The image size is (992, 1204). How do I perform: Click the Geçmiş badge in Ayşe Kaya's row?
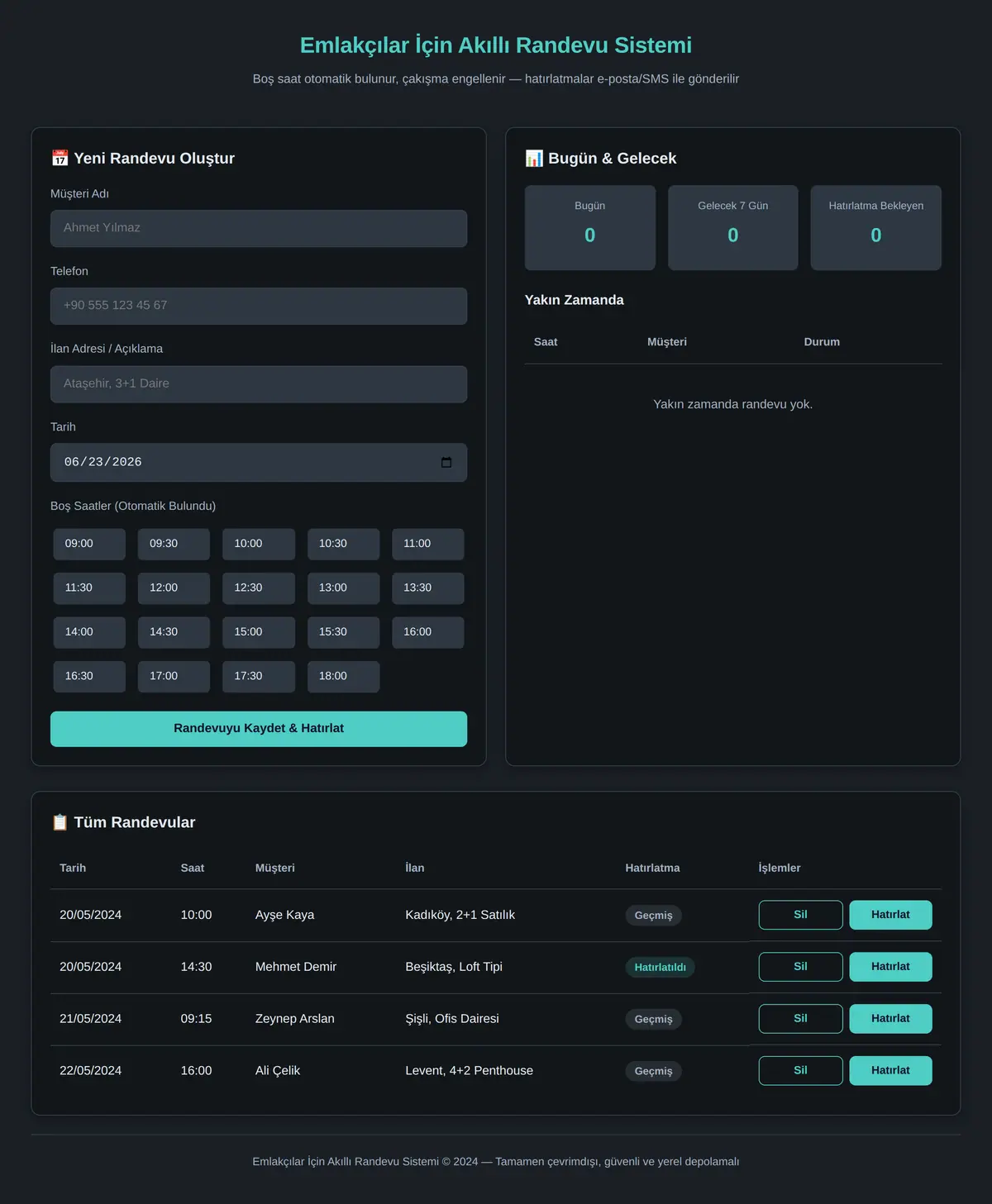(654, 916)
